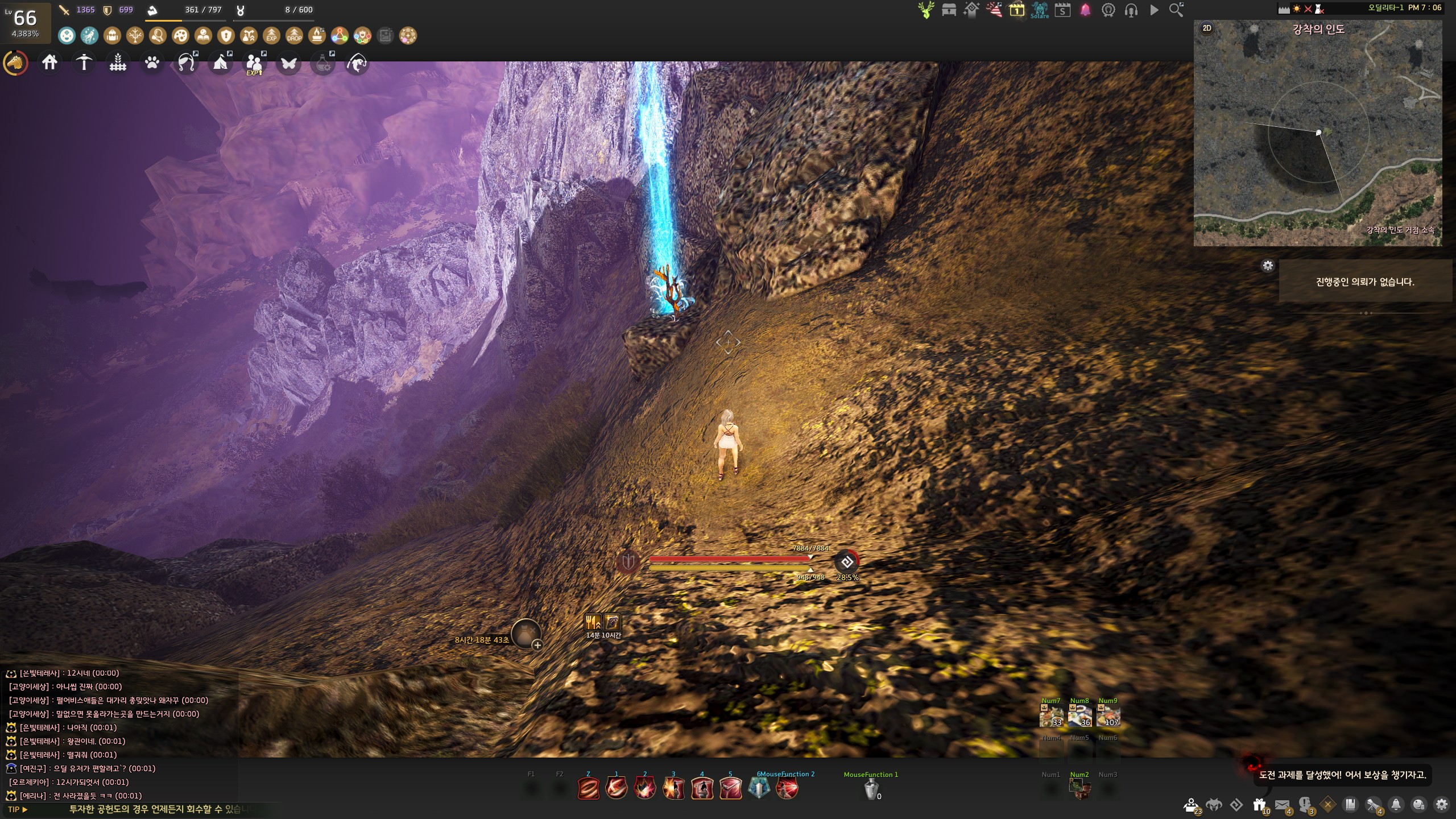Click the pickaxe worker icon
The width and height of the screenshot is (1456, 819).
pyautogui.click(x=84, y=62)
